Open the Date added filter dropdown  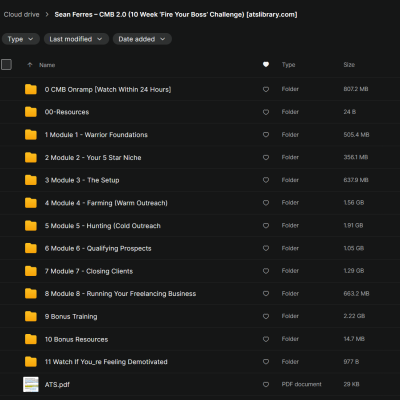(x=142, y=39)
